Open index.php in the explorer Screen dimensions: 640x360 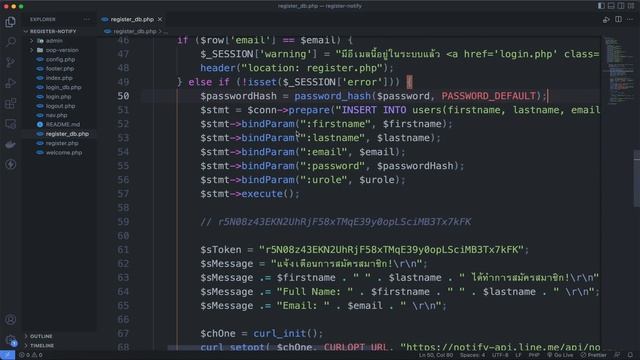59,78
